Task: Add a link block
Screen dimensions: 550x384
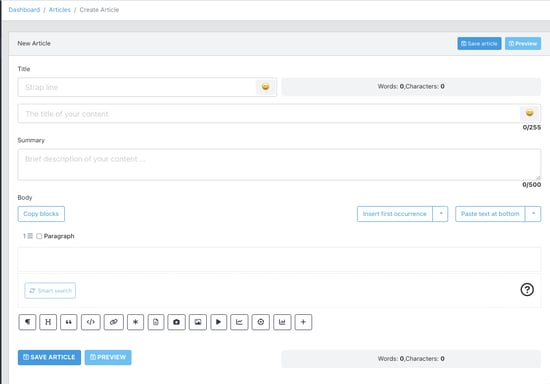Action: click(114, 322)
